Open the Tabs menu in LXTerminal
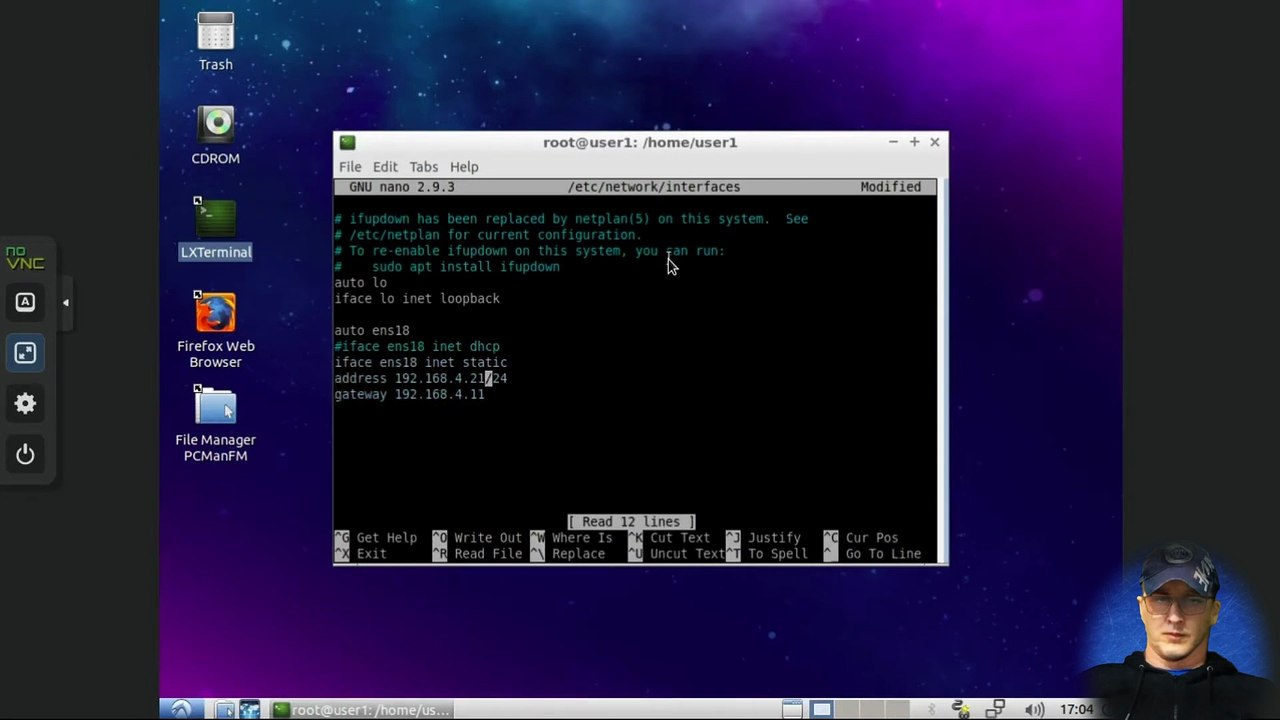This screenshot has height=720, width=1280. (423, 167)
